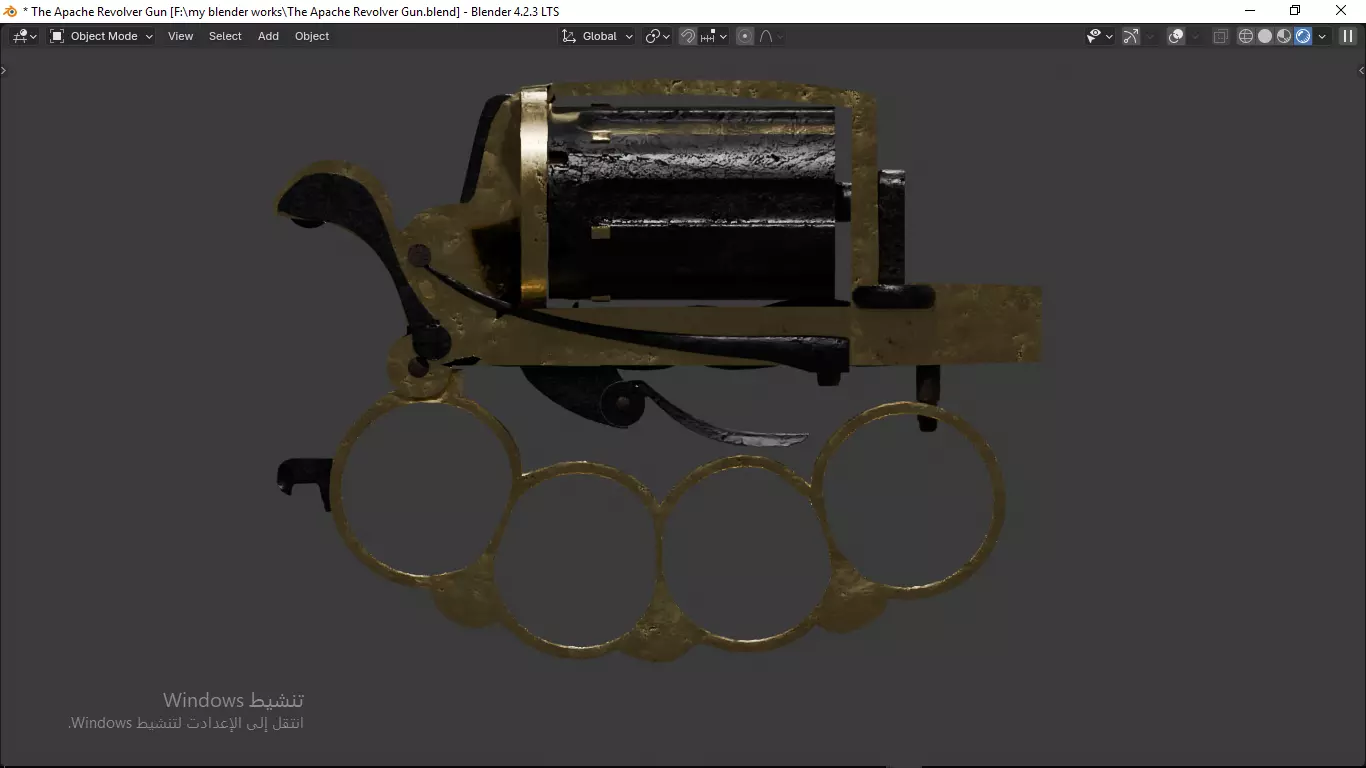
Task: Switch to Solid viewport shading
Action: coord(1265,36)
